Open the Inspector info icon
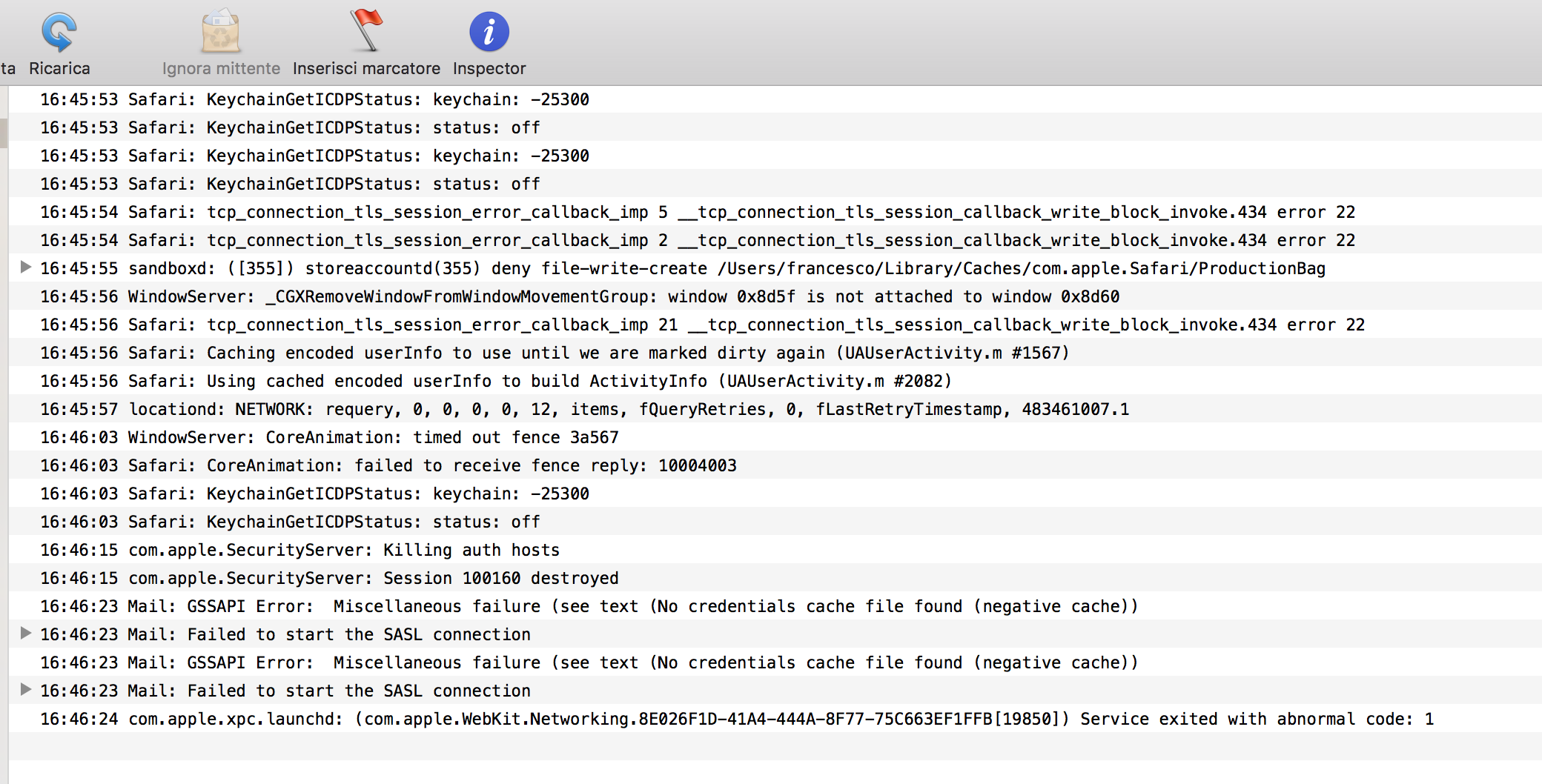The image size is (1542, 784). coord(489,32)
